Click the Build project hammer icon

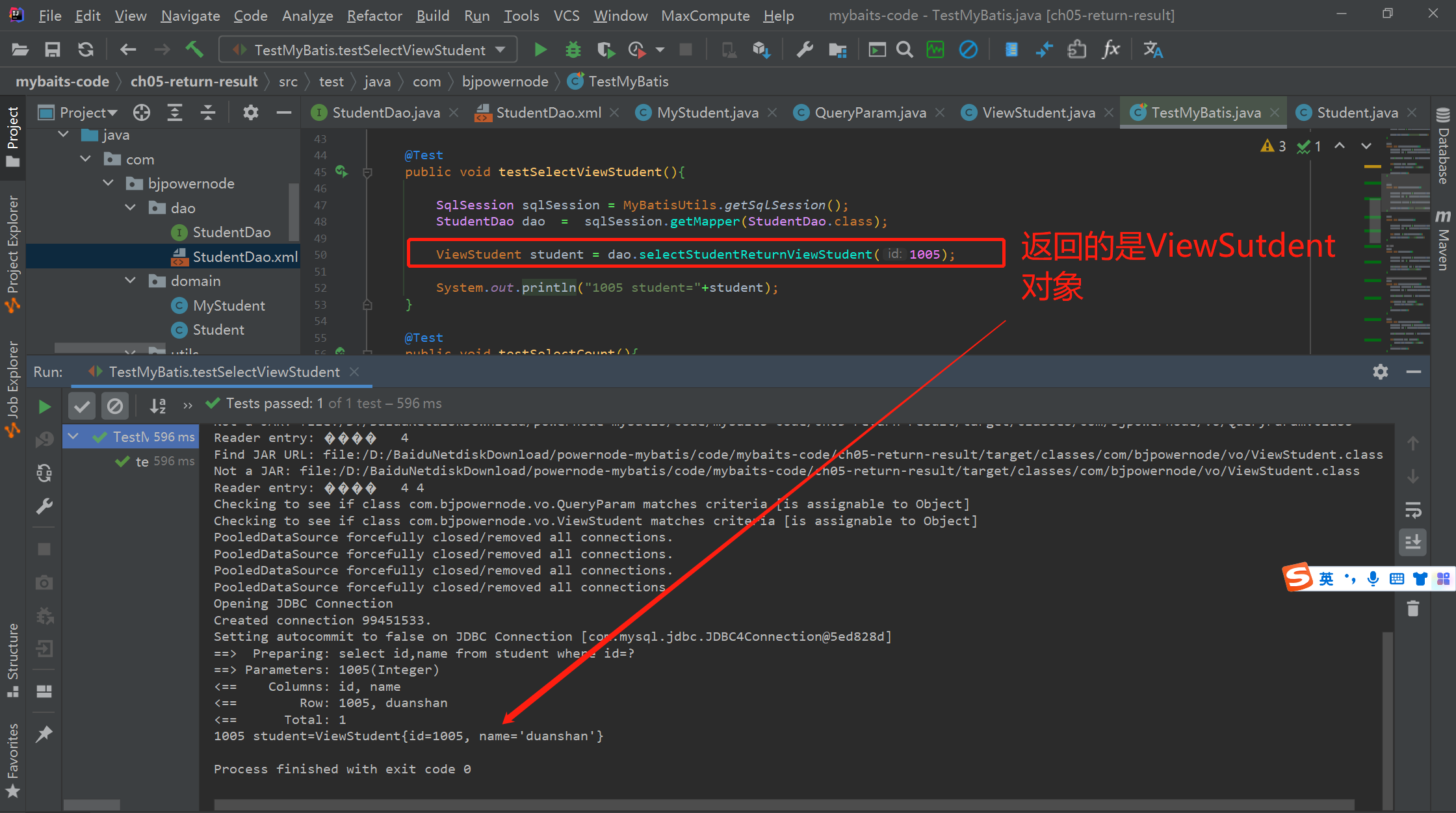(x=194, y=49)
